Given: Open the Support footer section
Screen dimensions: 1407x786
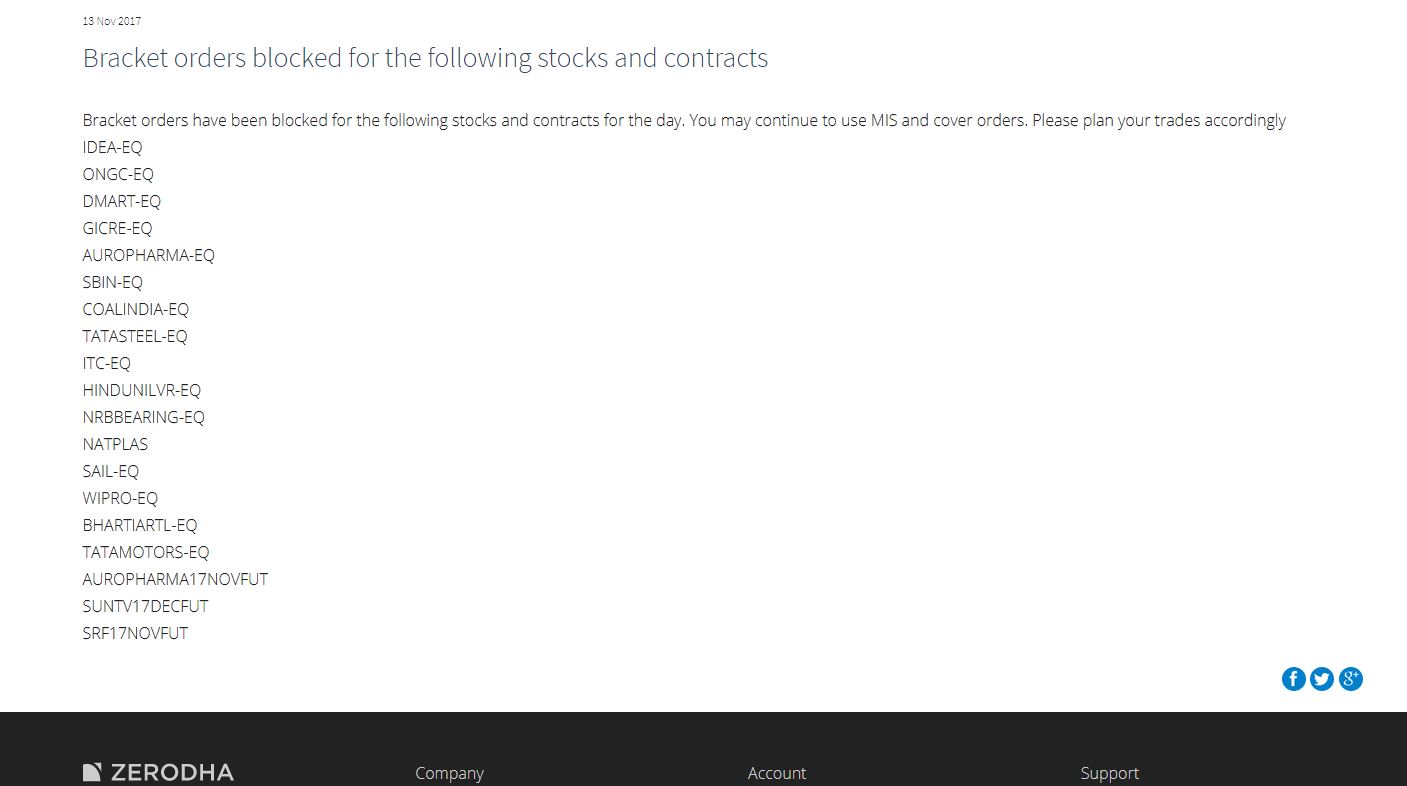Looking at the screenshot, I should [x=1109, y=773].
